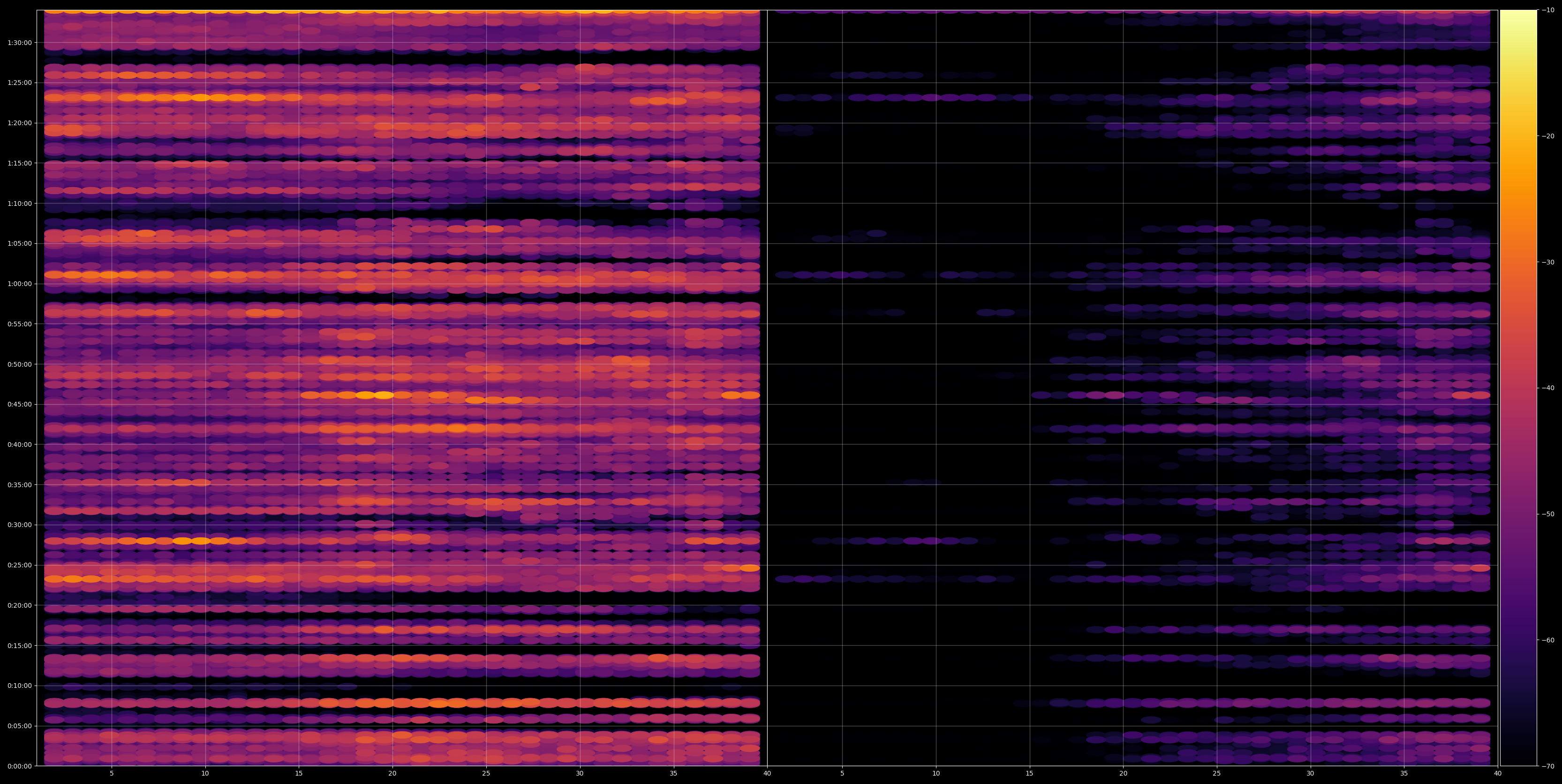
Task: Click the −10 colorbar tick label
Action: click(x=1548, y=10)
